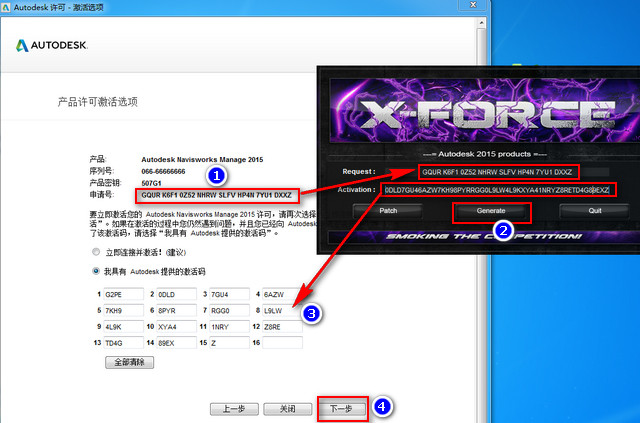Viewport: 640px width, 423px height.
Task: Click activation code field 15 containing Z
Action: pos(229,343)
